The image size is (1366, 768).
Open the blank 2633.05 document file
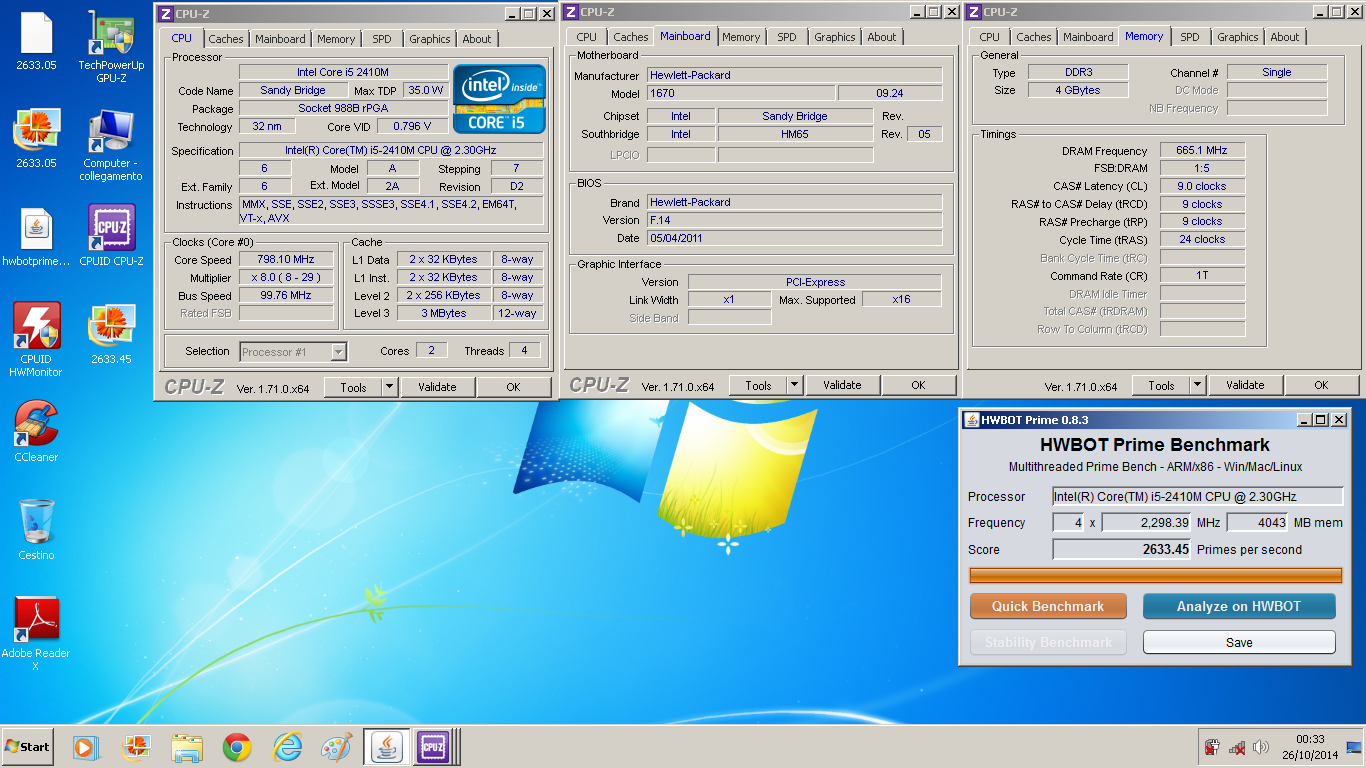(x=36, y=41)
